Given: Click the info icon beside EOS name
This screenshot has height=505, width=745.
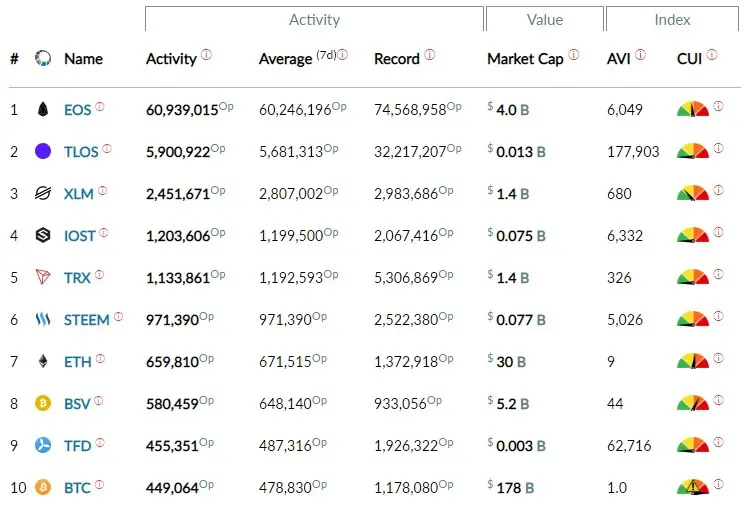Looking at the screenshot, I should (x=99, y=106).
